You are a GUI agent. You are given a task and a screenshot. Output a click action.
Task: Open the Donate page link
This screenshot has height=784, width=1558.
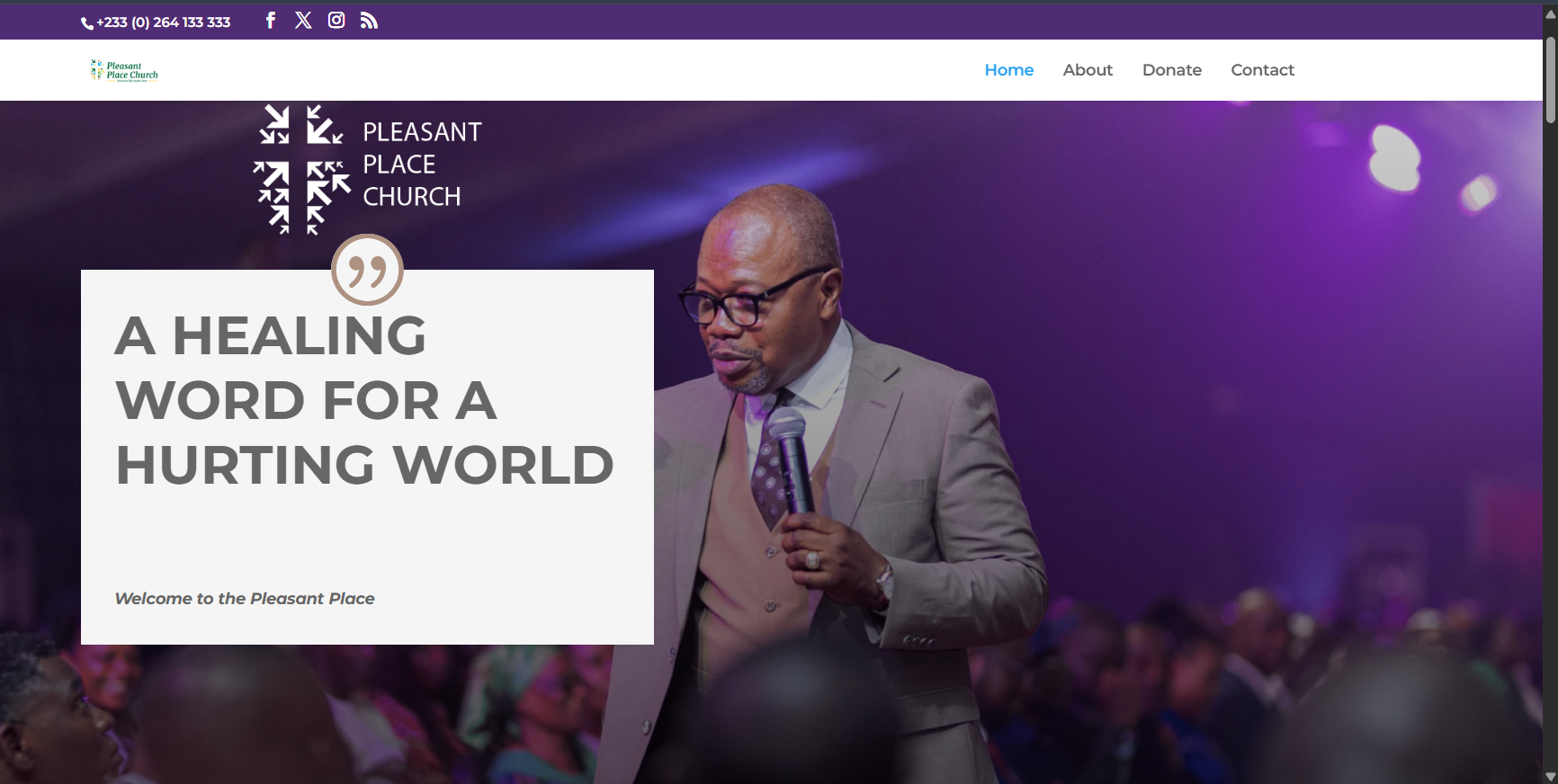pyautogui.click(x=1172, y=70)
